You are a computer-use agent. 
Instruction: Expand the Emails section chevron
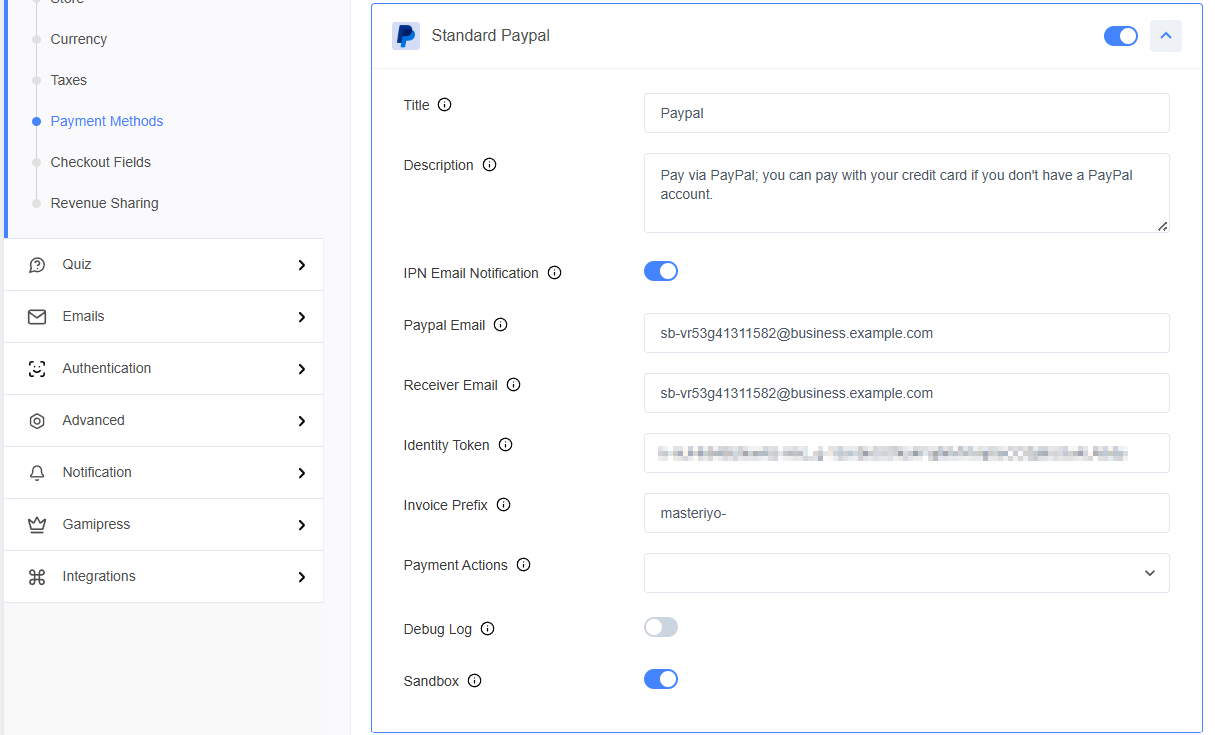tap(301, 317)
